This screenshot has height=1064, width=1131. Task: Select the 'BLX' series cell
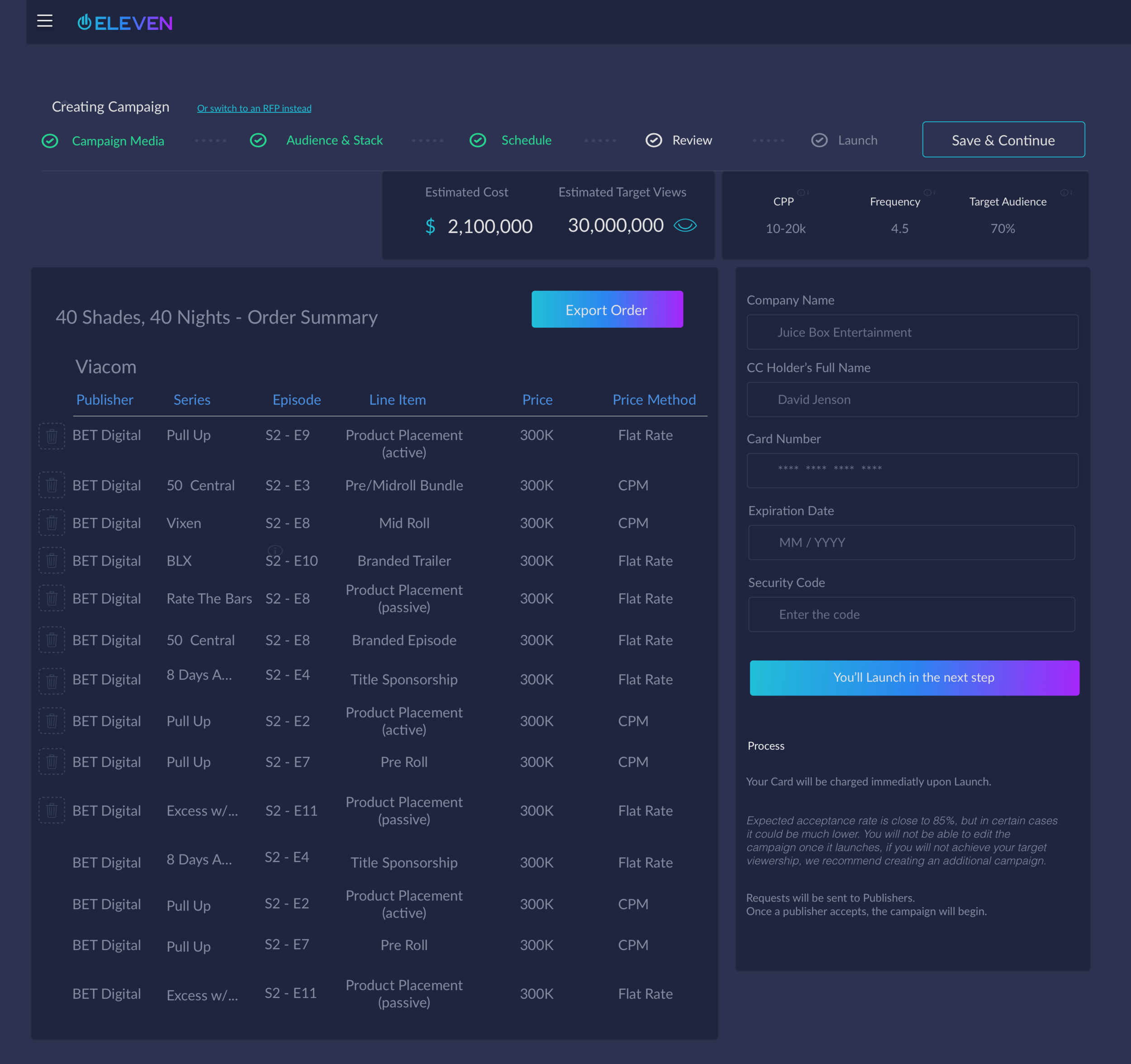[x=179, y=560]
